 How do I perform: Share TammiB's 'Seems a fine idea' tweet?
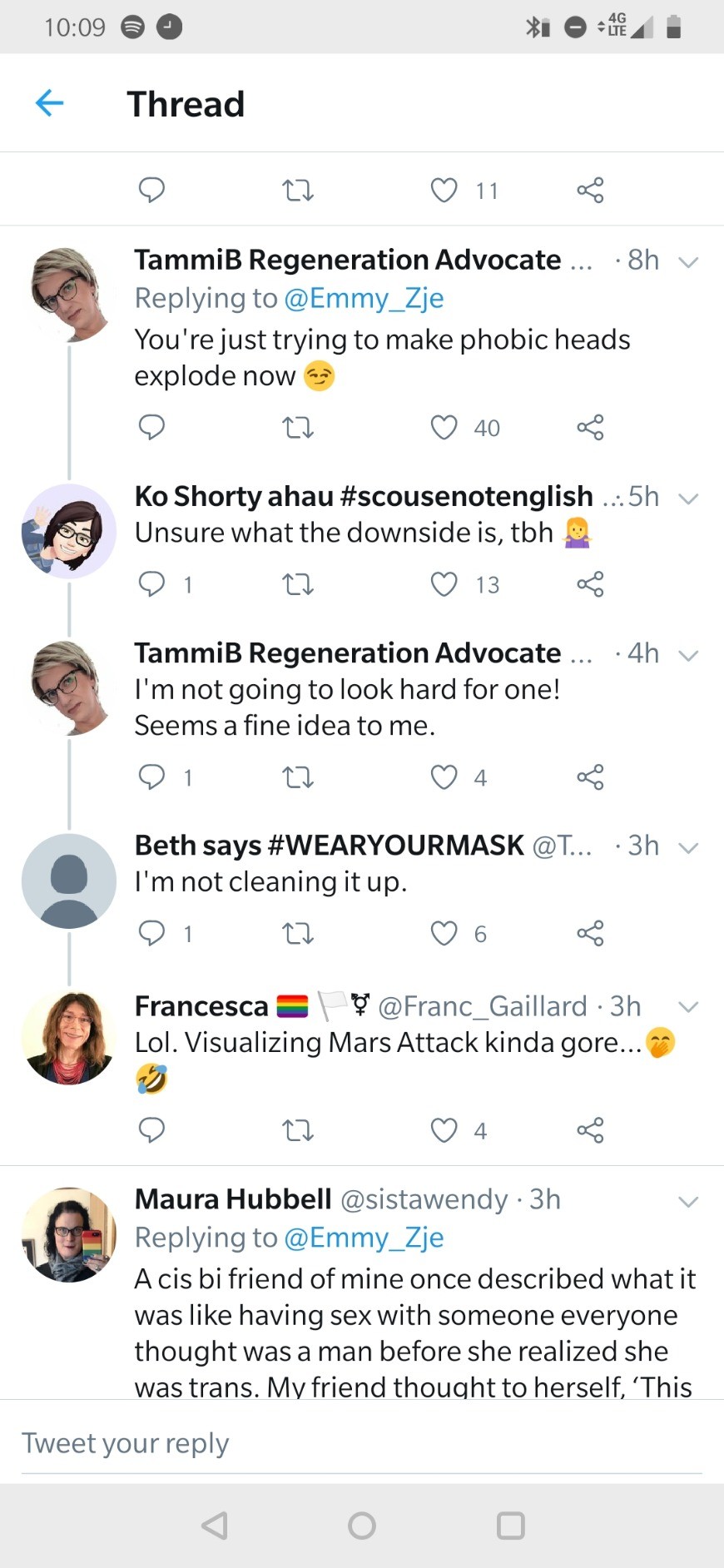(590, 777)
